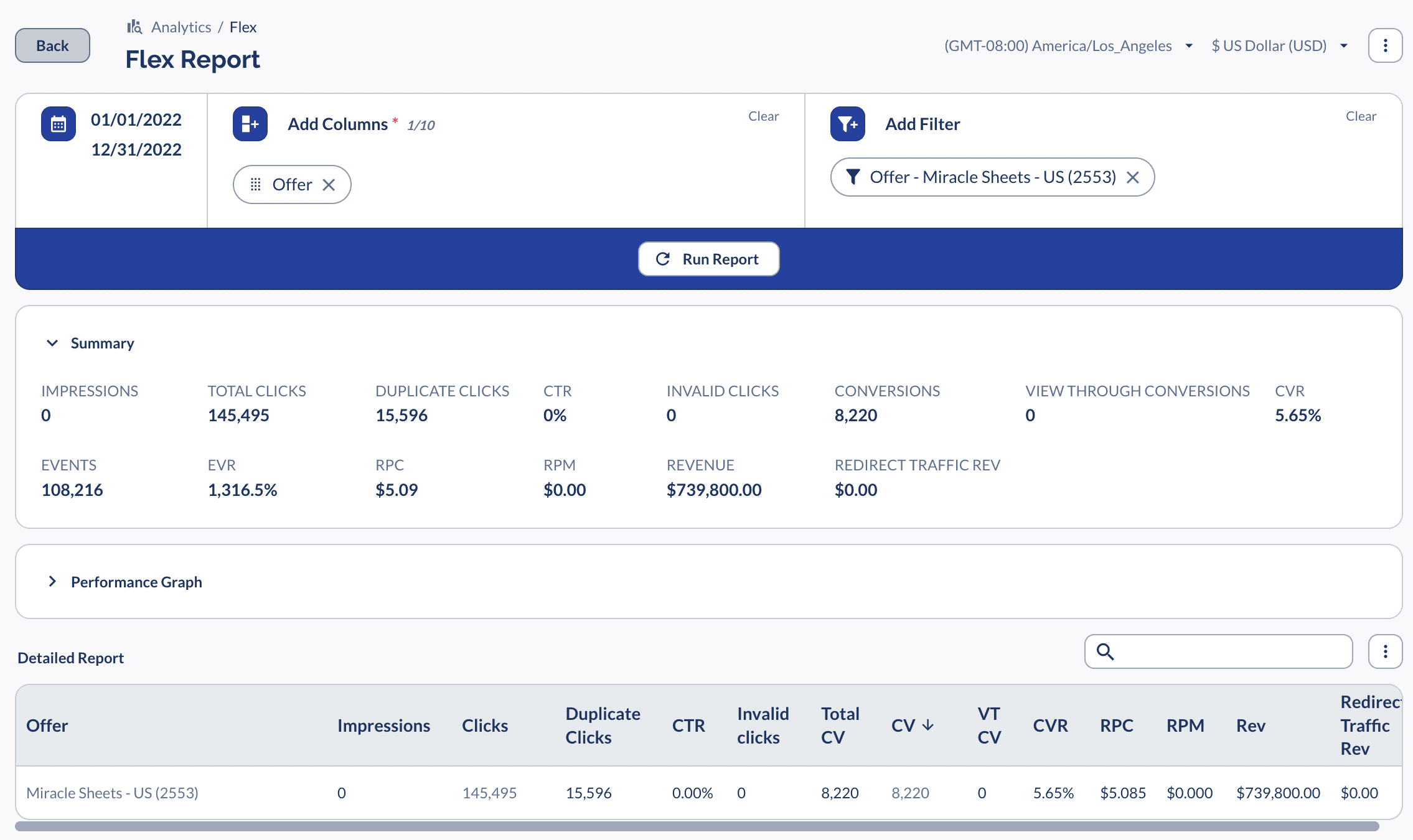Go back using the Back button
1413x840 pixels.
(52, 45)
